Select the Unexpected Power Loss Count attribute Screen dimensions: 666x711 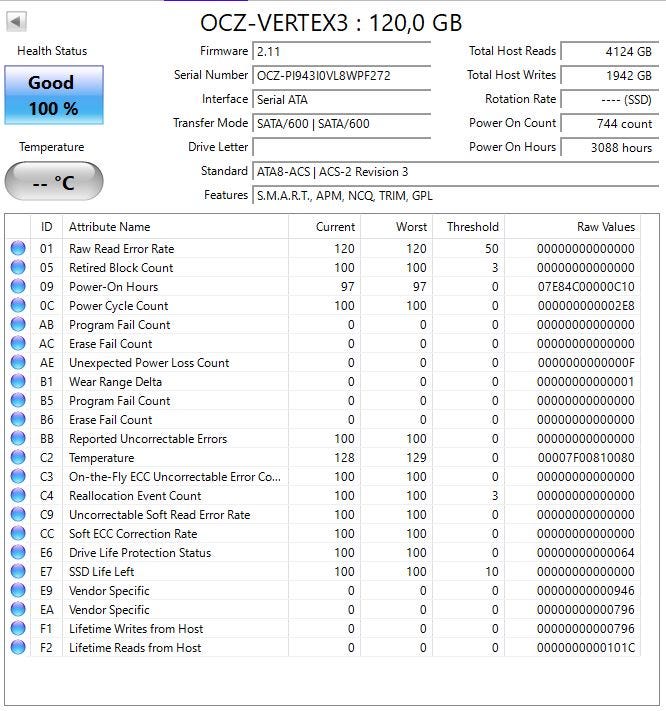tap(149, 363)
